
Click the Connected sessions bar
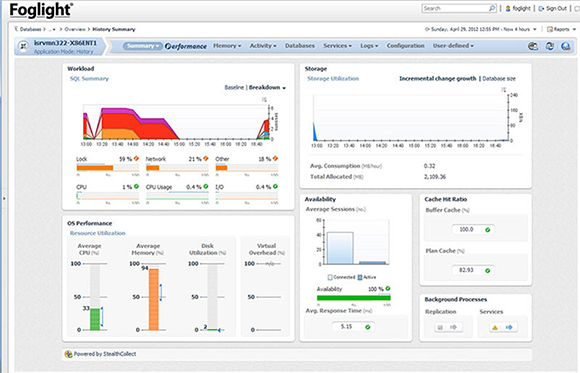point(340,248)
